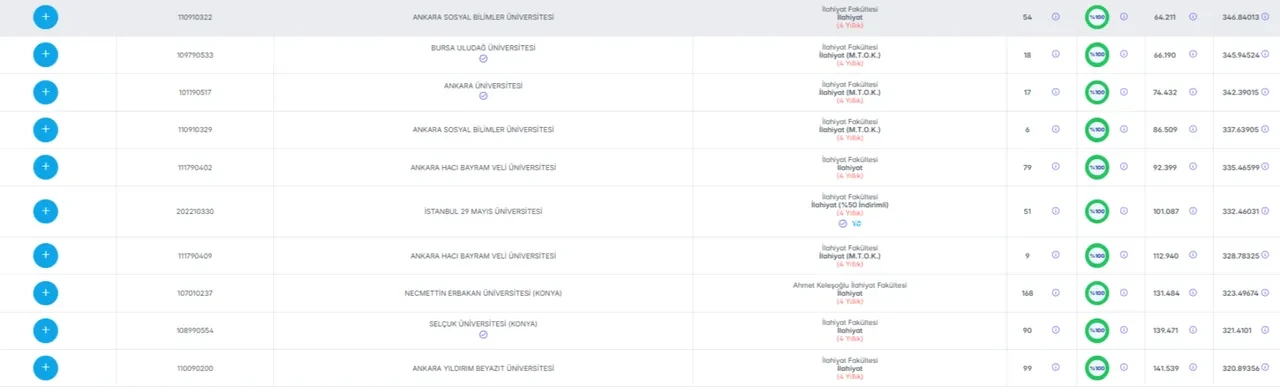Click Ahmet Keleşoğlu İlahiyat Fakültesi program text

[850, 285]
